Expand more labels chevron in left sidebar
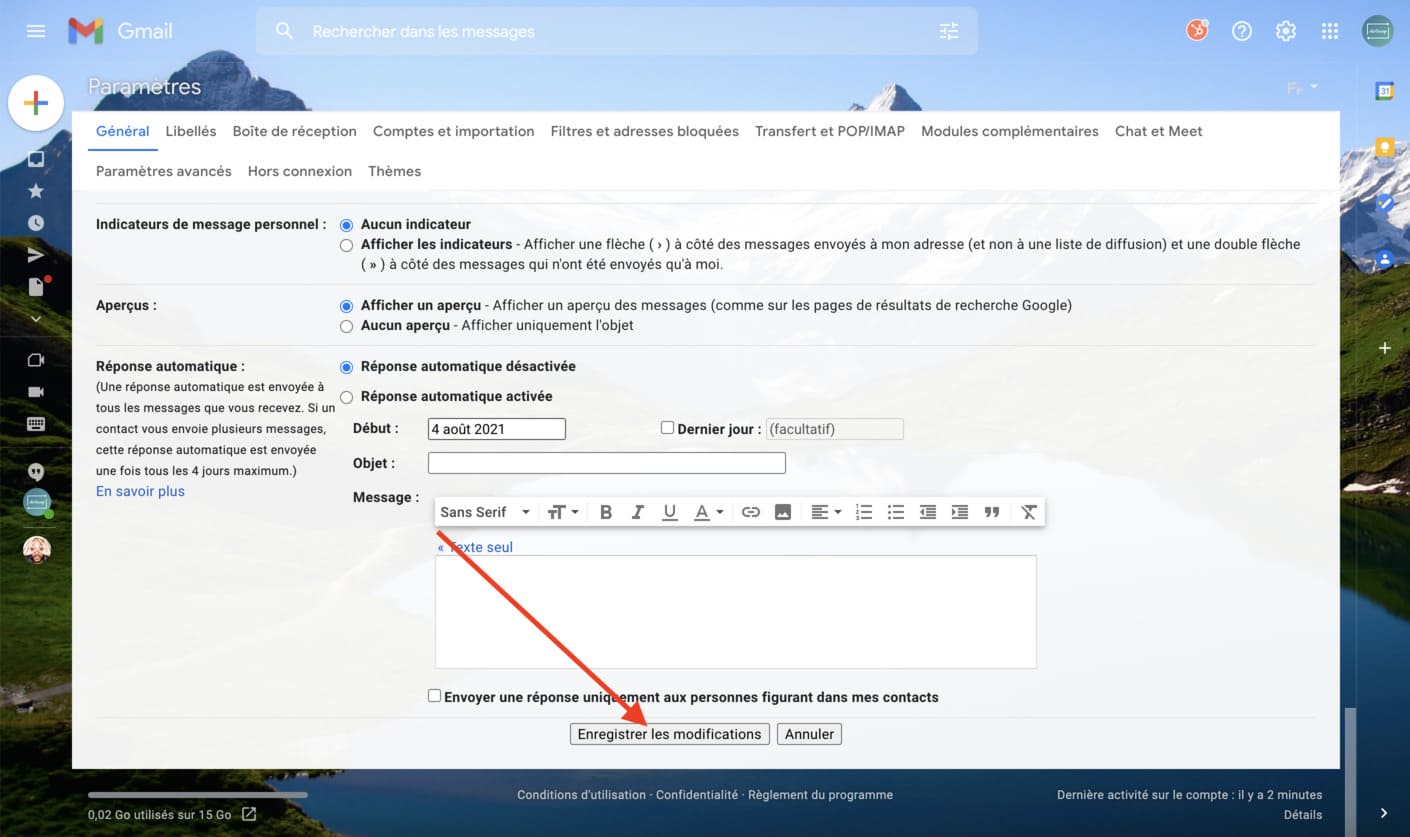 36,319
